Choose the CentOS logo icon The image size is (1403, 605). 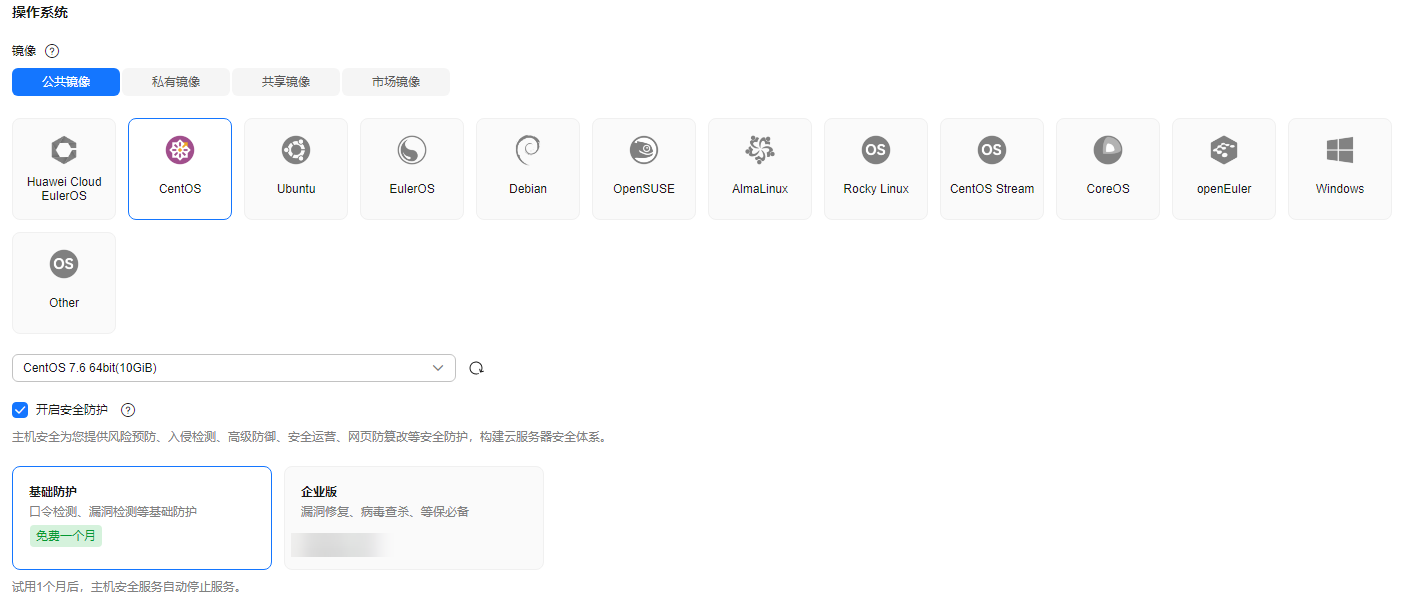point(180,151)
